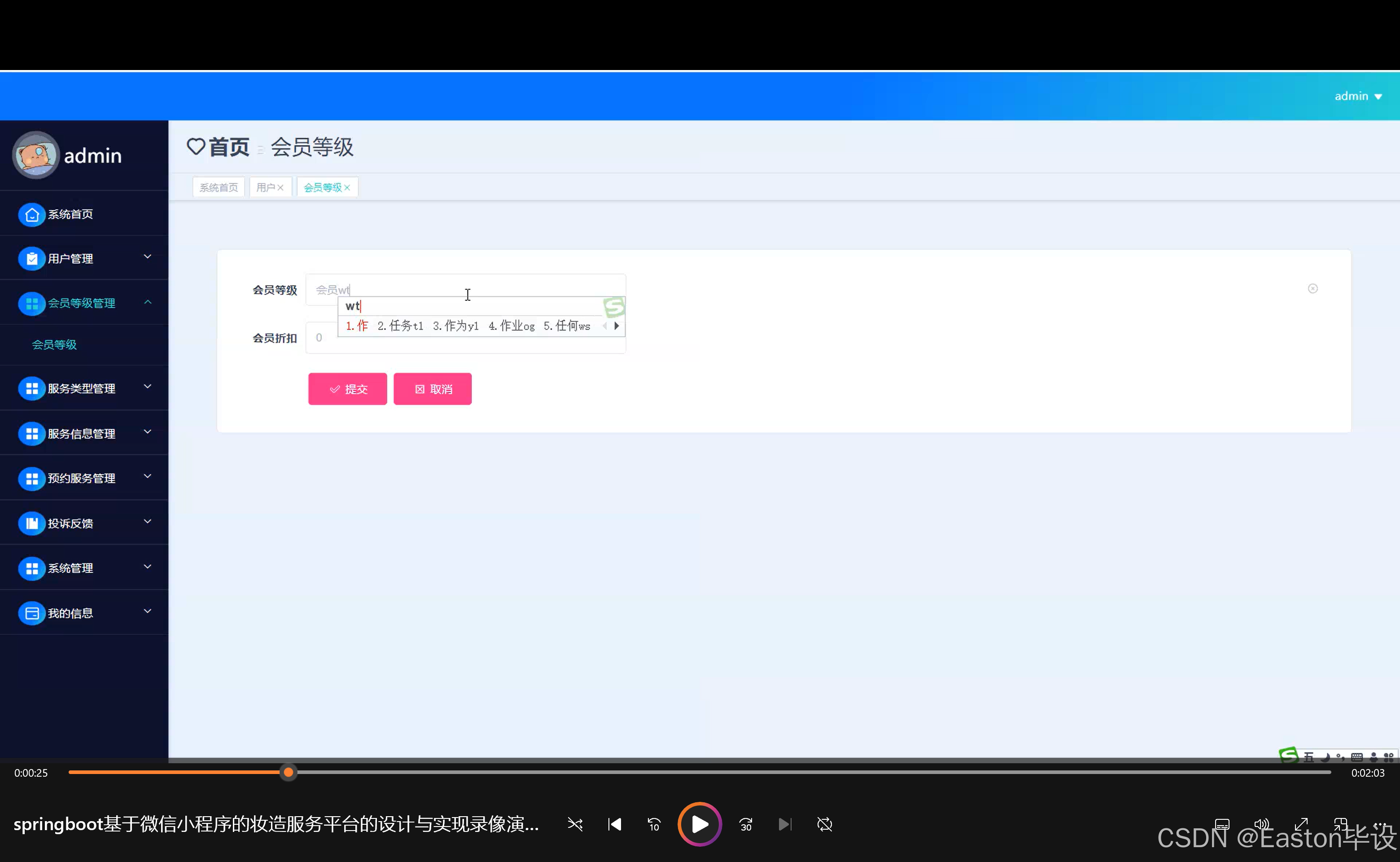
Task: Open fullscreen mode icon
Action: (x=1301, y=824)
